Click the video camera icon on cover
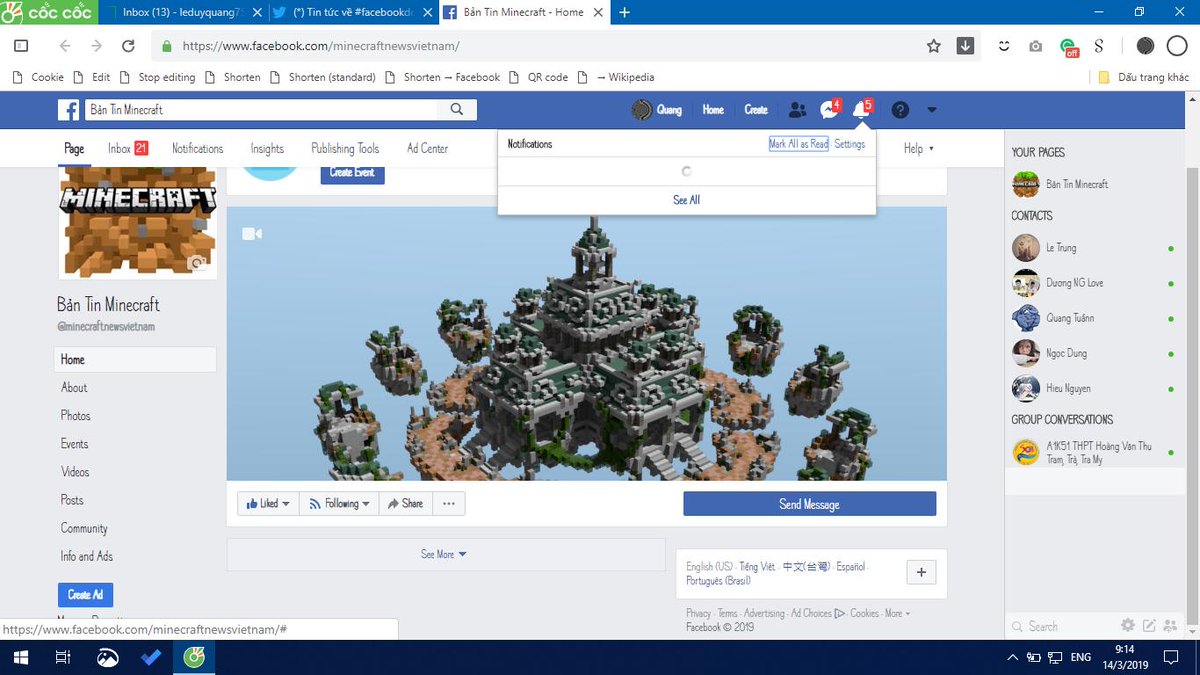This screenshot has height=675, width=1200. pos(251,234)
